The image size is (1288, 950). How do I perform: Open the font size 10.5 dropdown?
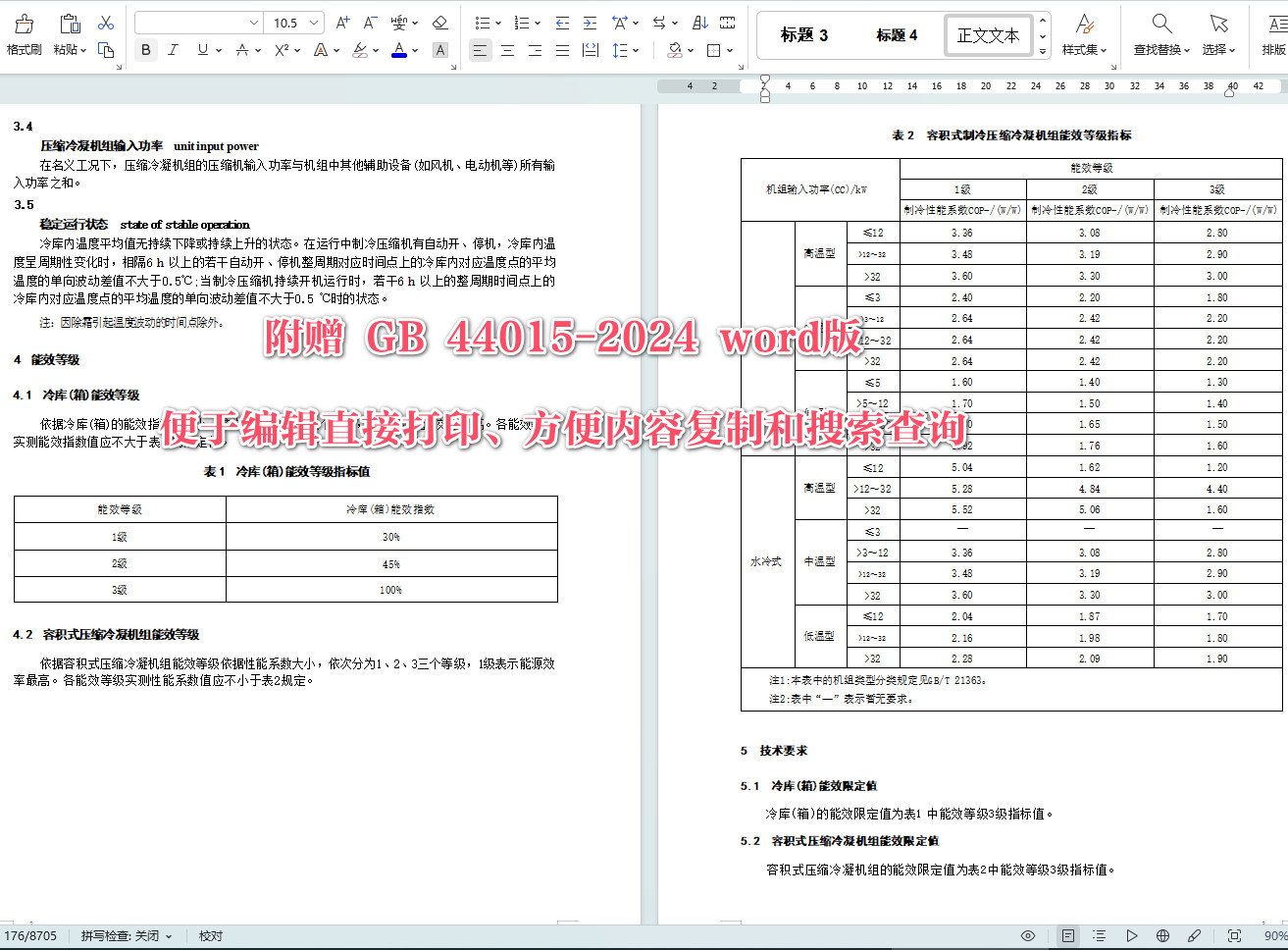(x=294, y=22)
